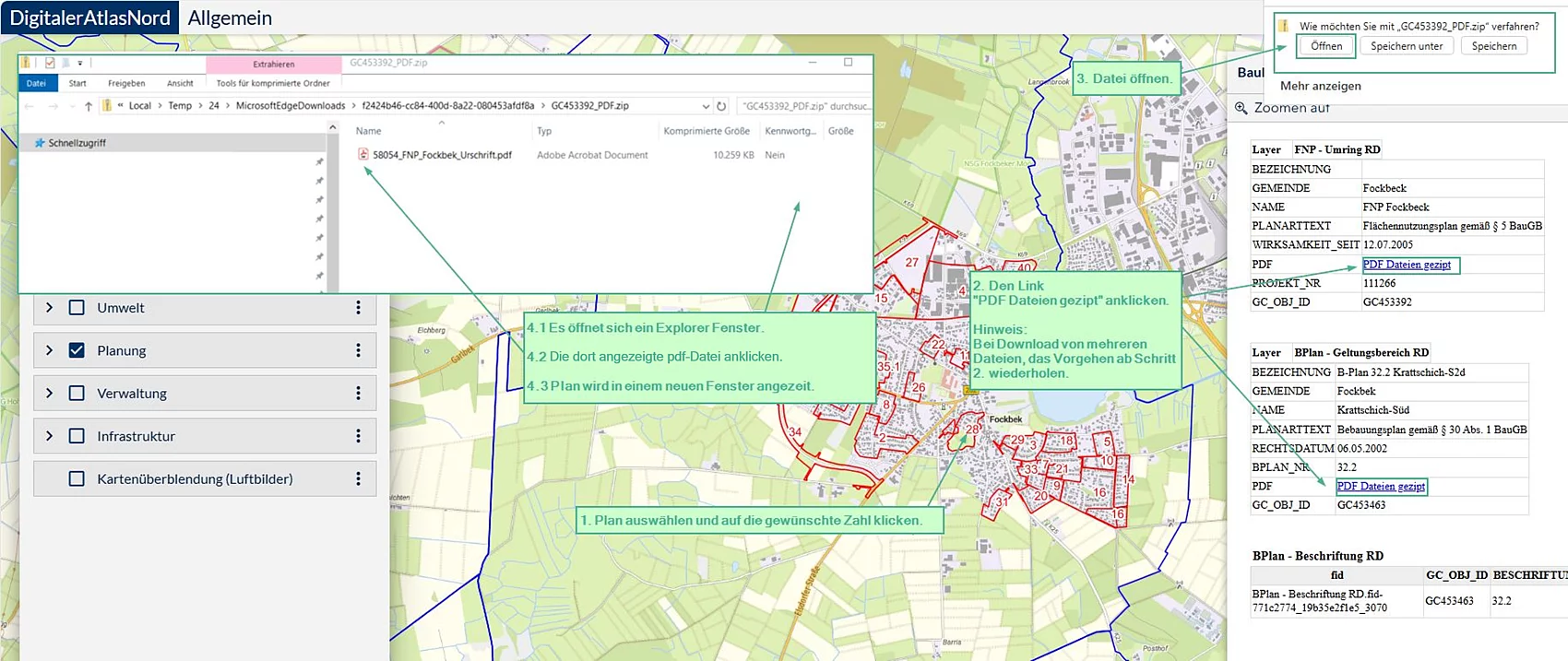Click the plan number 27 on map
The width and height of the screenshot is (1568, 661).
(911, 263)
